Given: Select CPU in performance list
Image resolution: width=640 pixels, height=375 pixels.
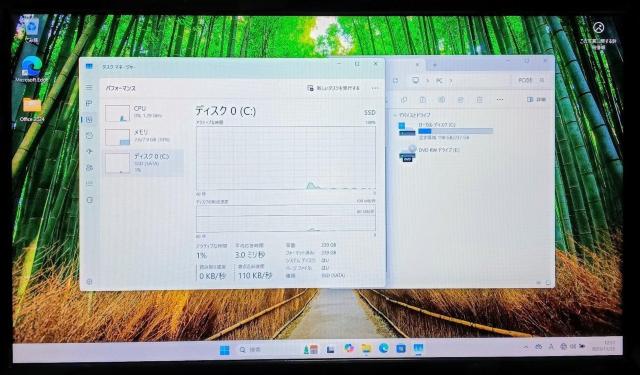Looking at the screenshot, I should pos(144,113).
